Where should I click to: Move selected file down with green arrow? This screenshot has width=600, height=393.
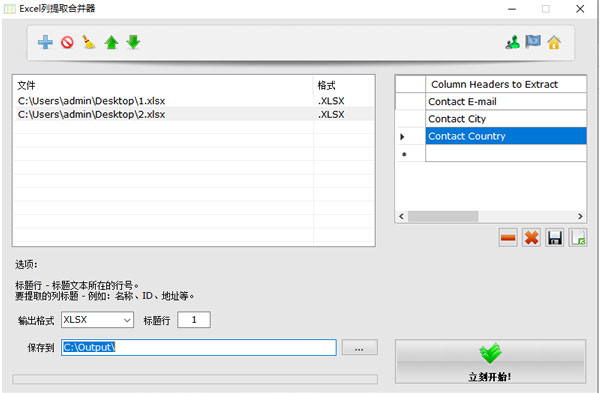[133, 42]
